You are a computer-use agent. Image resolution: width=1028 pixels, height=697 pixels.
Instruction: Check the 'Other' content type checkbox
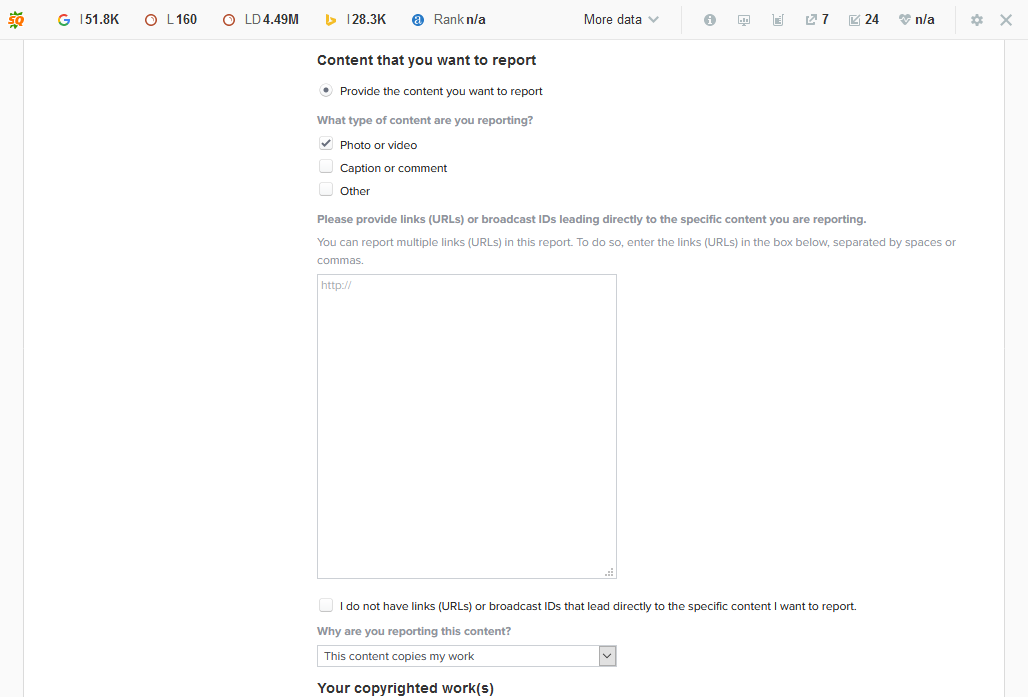[326, 190]
